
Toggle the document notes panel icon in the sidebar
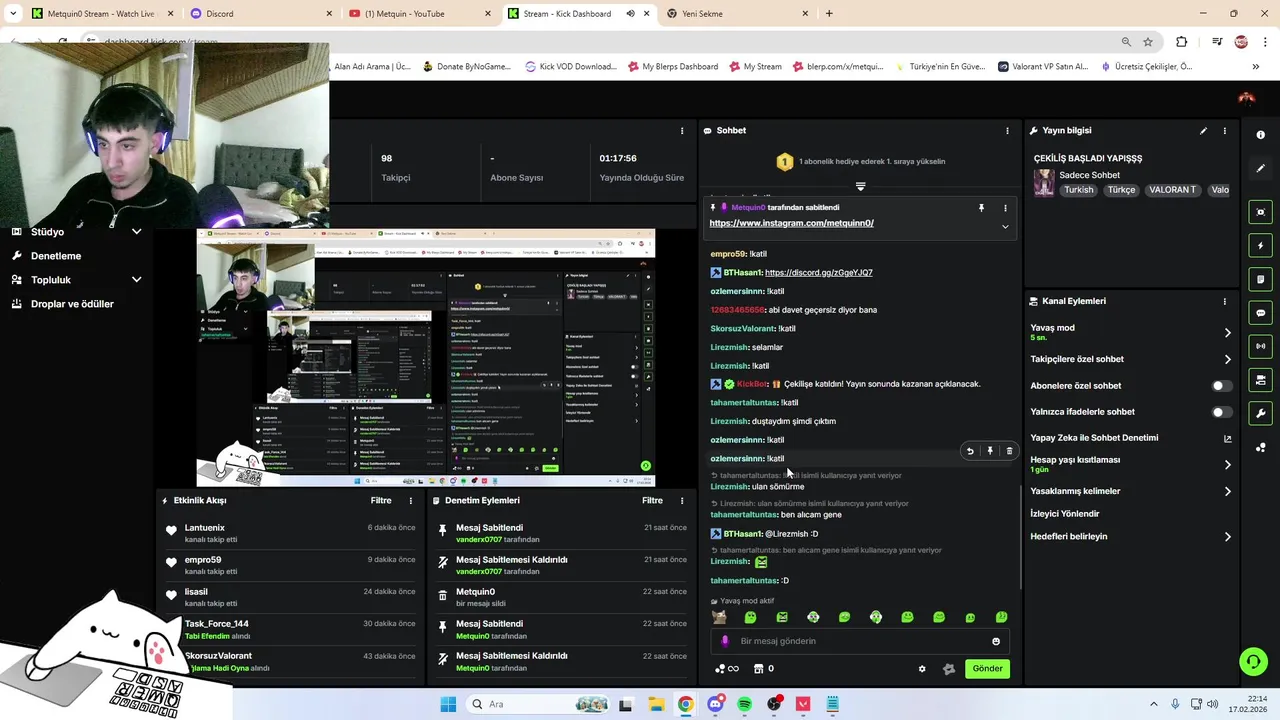pyautogui.click(x=1260, y=279)
